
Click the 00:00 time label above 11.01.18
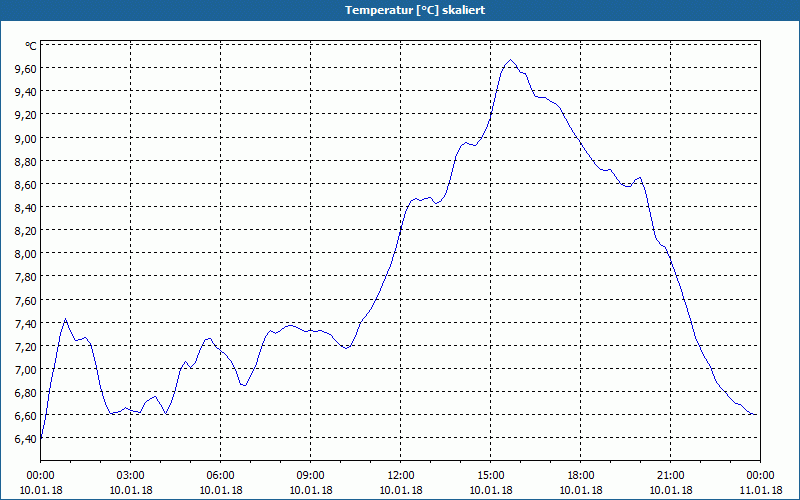pyautogui.click(x=761, y=476)
